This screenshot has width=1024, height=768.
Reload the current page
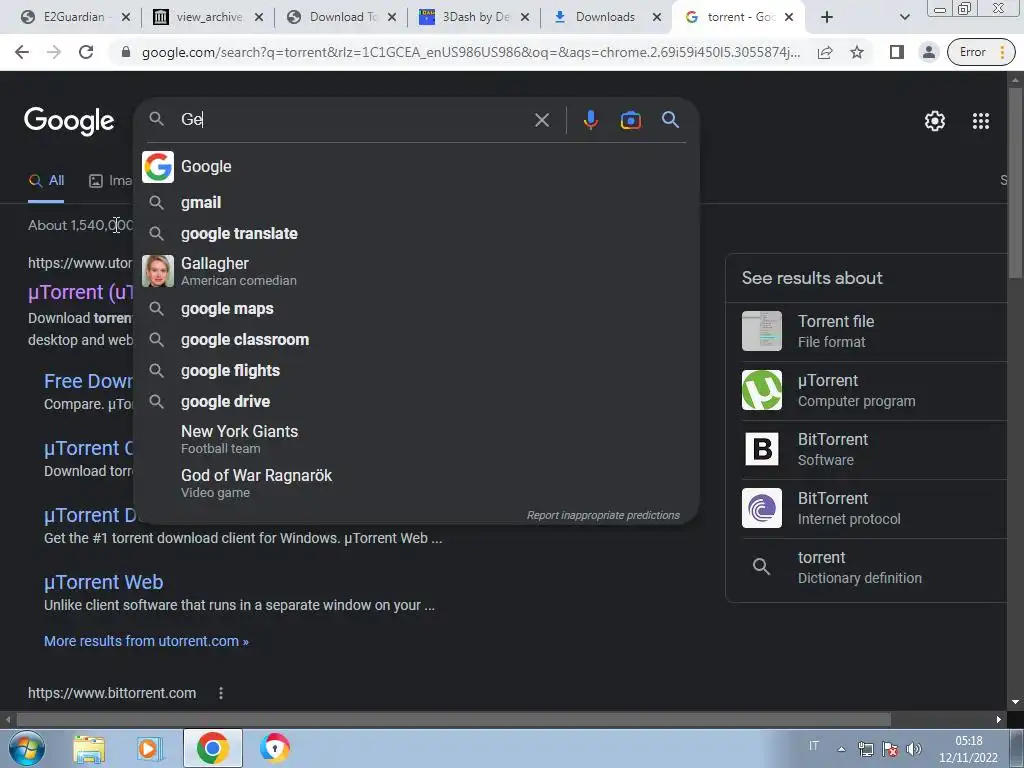(86, 52)
